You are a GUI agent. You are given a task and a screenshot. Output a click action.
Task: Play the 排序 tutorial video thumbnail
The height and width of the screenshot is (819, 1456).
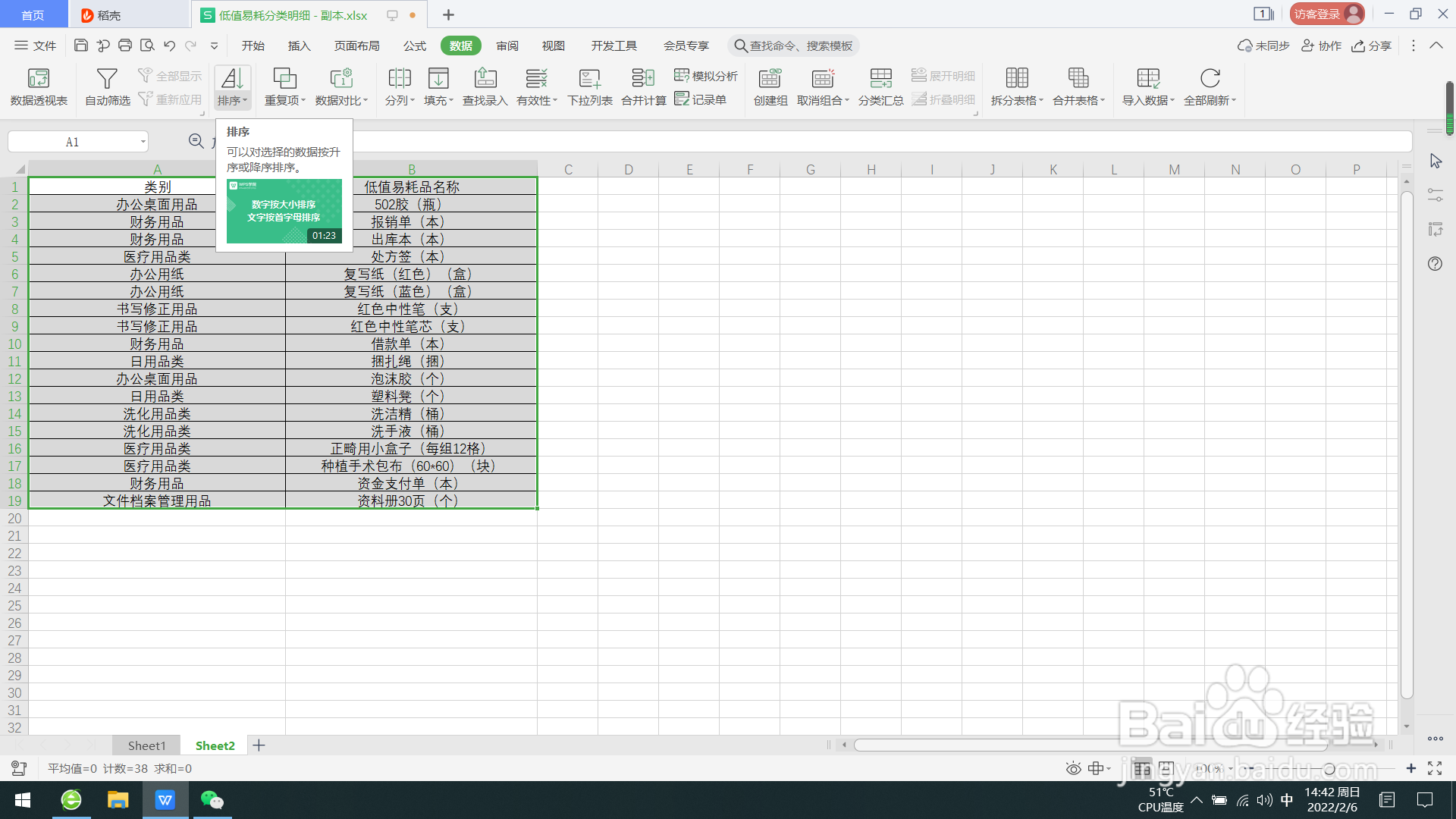click(284, 211)
